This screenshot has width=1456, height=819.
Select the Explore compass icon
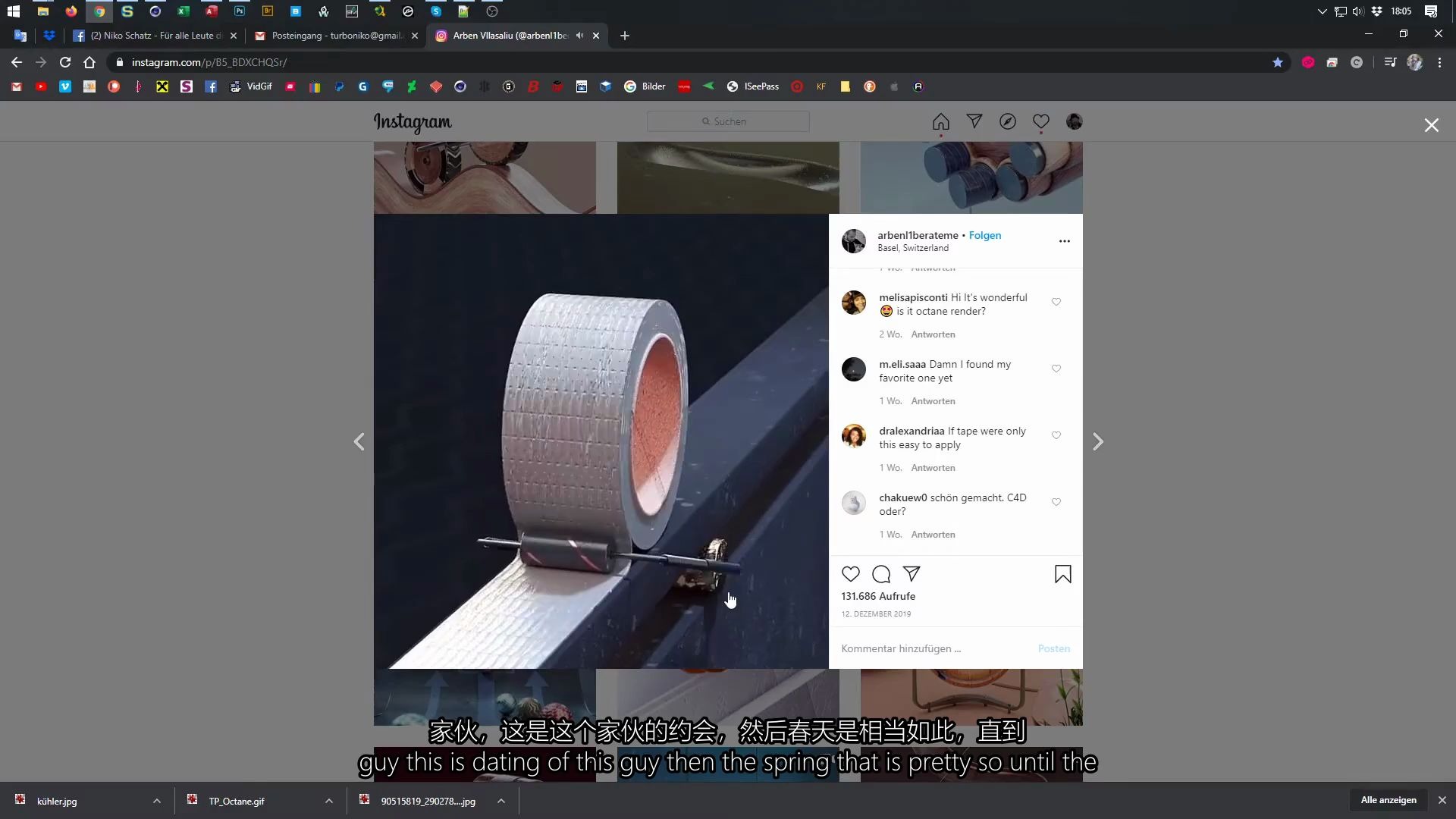coord(1008,121)
